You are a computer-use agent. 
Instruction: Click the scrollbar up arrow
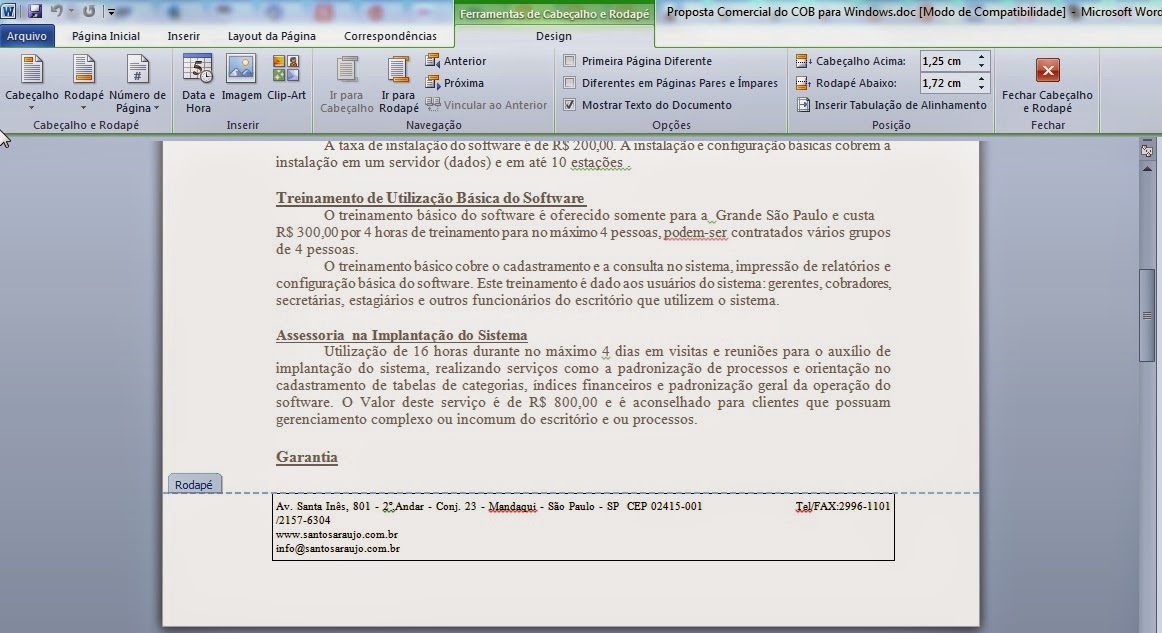coord(1146,169)
